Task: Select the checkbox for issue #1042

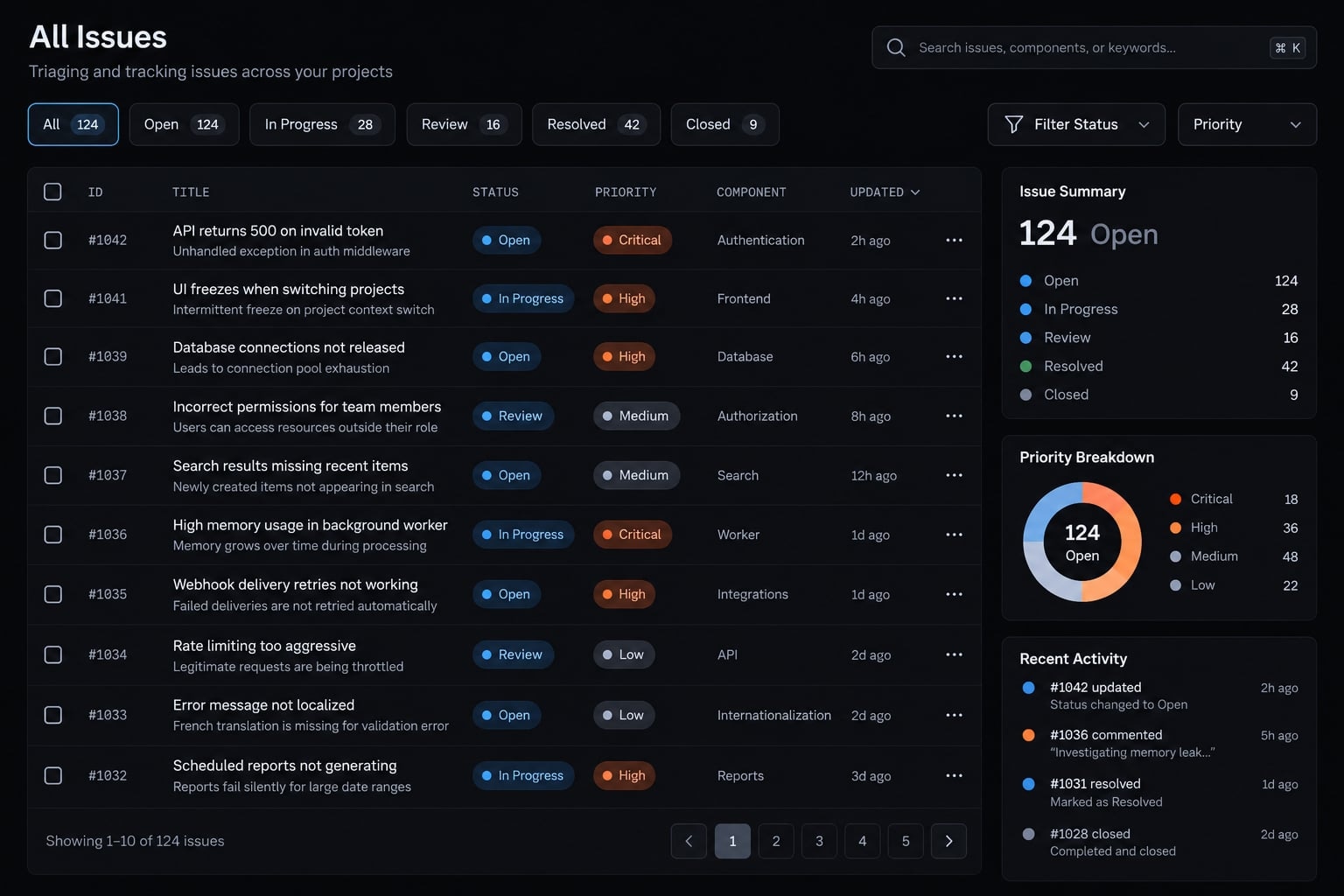Action: pos(52,240)
